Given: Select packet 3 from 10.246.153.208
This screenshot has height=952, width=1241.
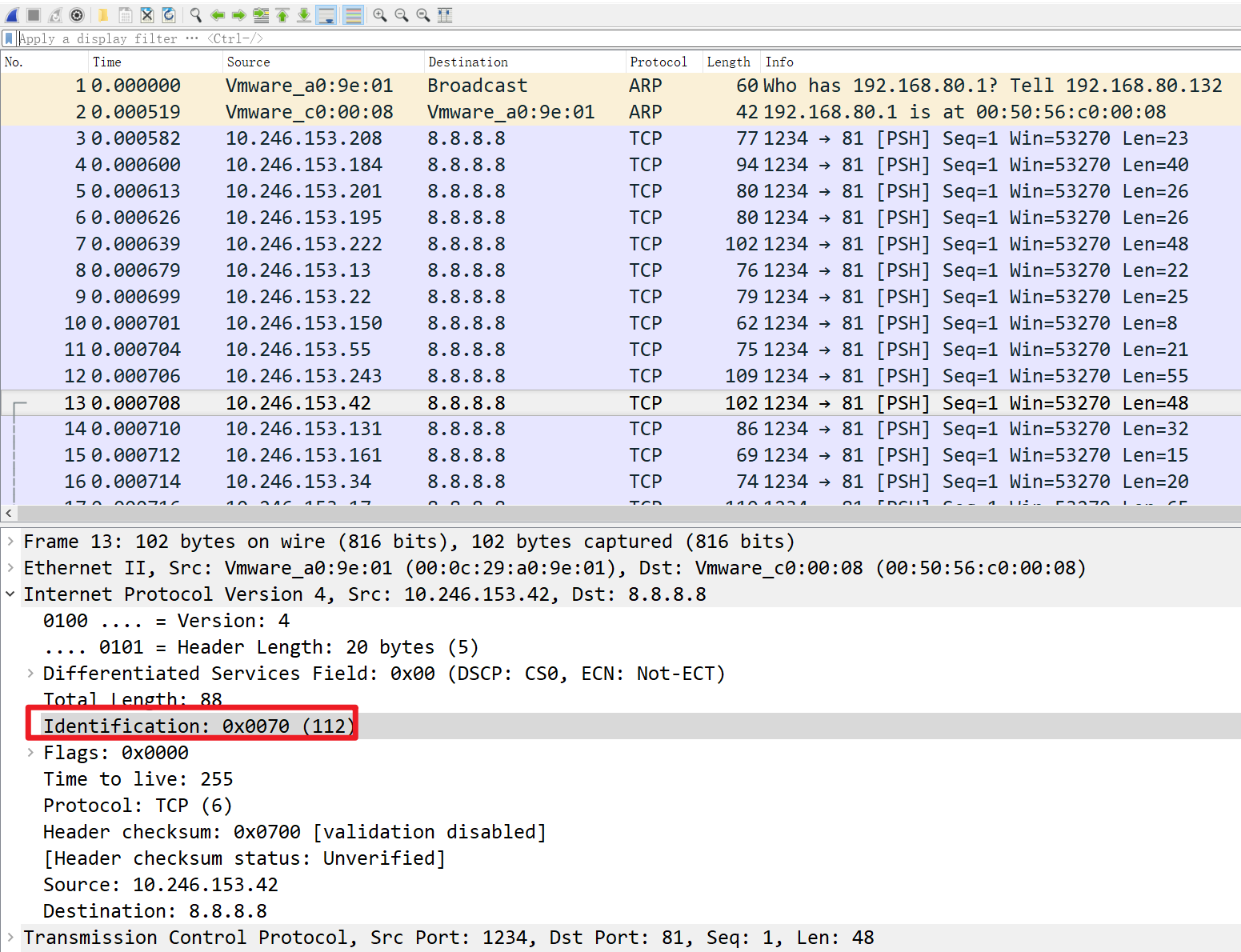Looking at the screenshot, I should [620, 138].
